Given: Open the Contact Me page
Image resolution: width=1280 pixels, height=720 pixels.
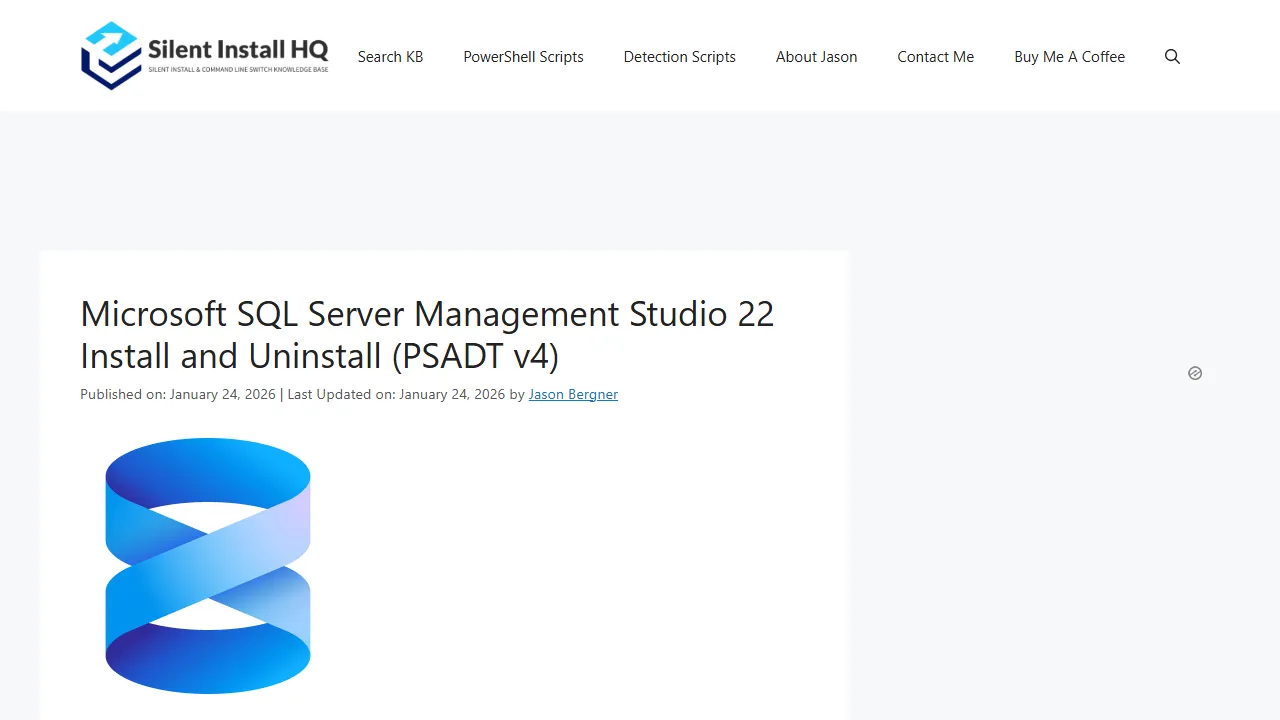Looking at the screenshot, I should (935, 57).
